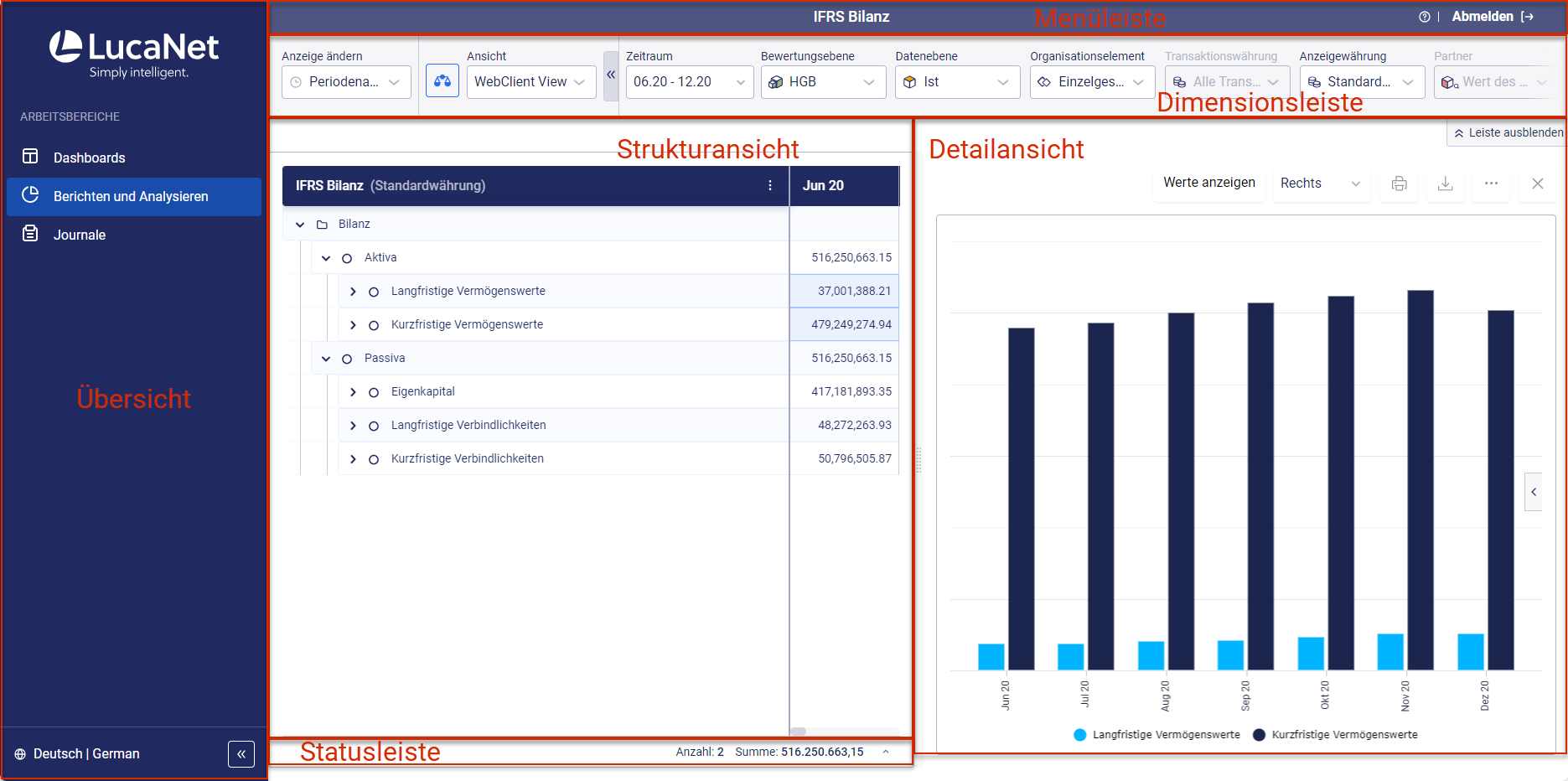Open the Rechts position dropdown
Image resolution: width=1568 pixels, height=781 pixels.
1321,183
